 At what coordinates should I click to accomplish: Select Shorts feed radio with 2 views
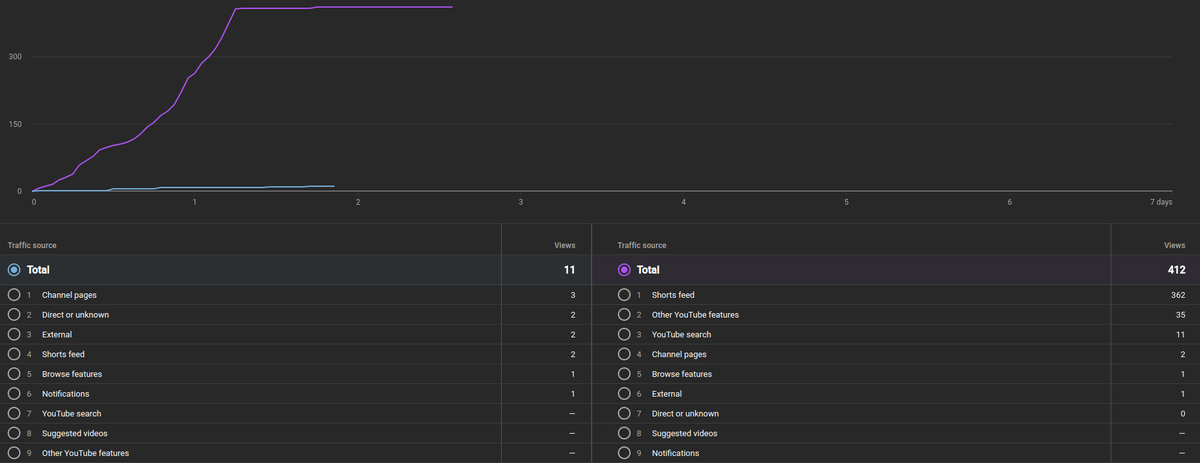(14, 354)
